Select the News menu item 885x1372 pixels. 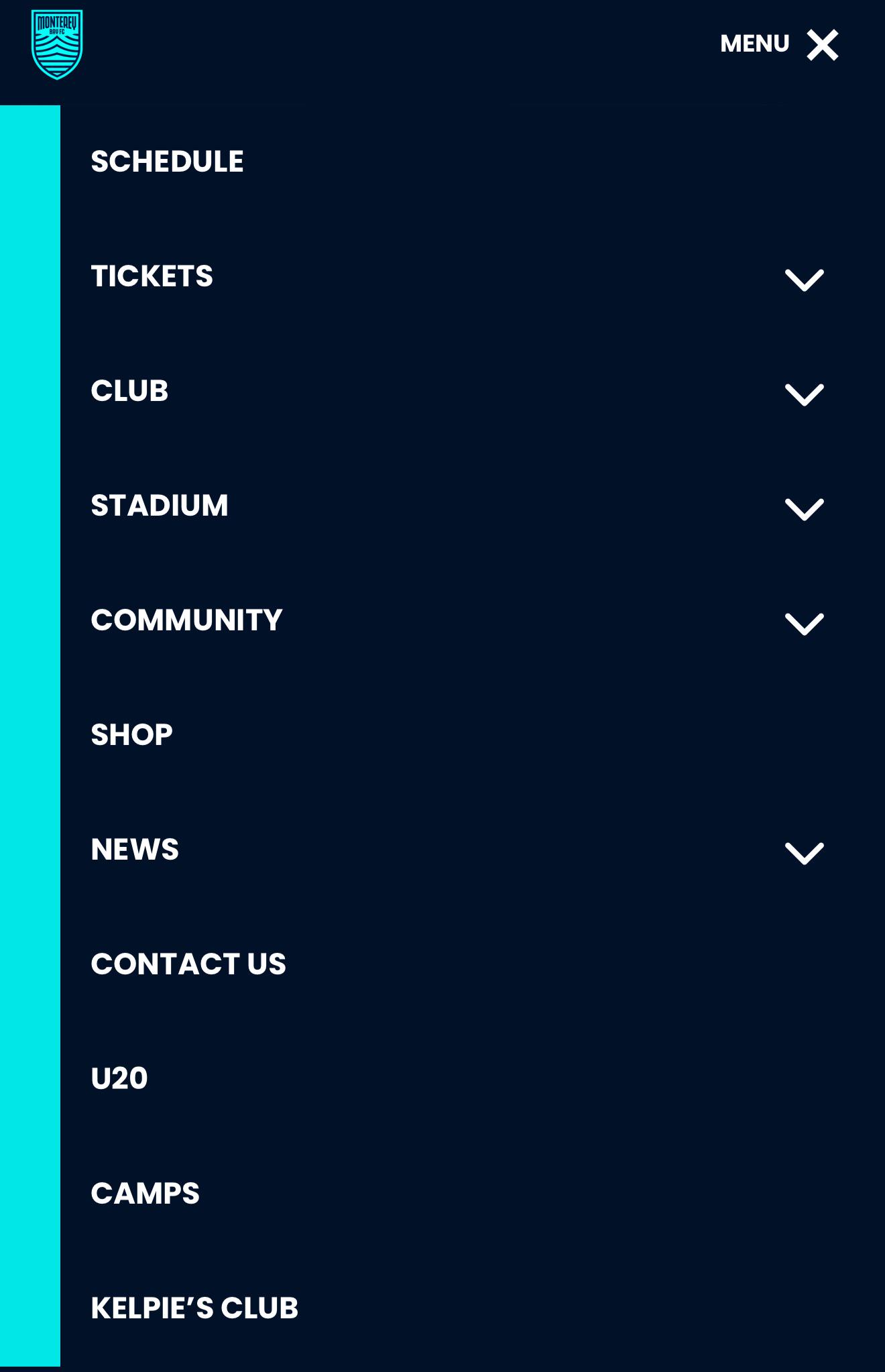coord(135,850)
